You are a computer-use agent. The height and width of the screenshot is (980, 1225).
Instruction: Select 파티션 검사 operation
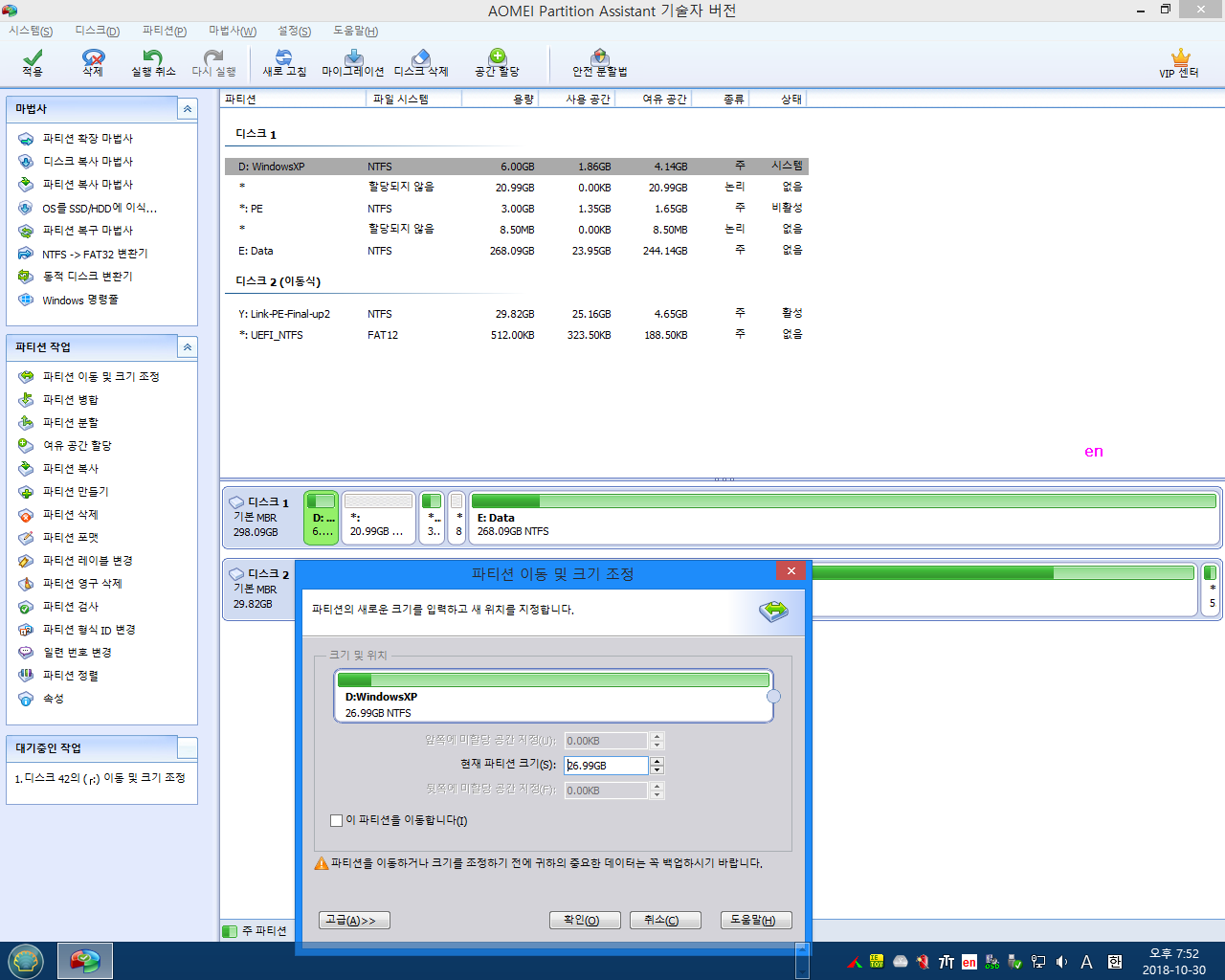(x=70, y=607)
